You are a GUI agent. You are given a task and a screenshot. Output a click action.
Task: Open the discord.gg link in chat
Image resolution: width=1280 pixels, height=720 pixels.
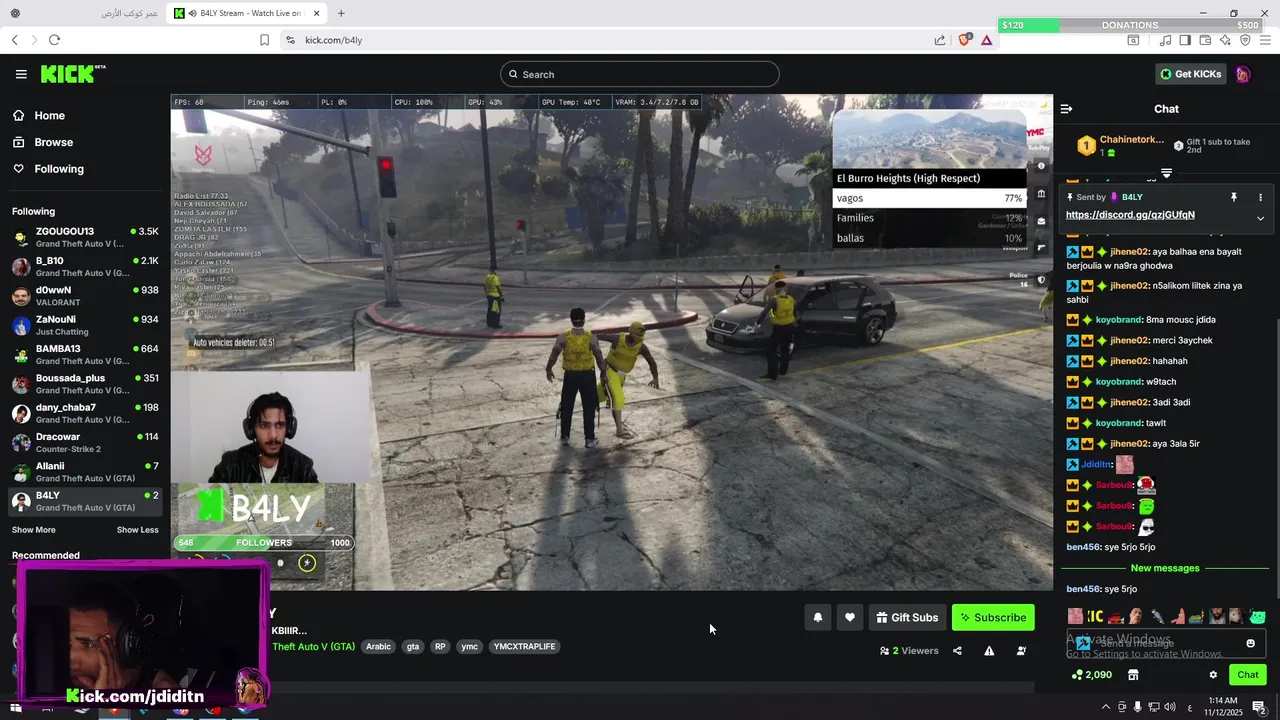pyautogui.click(x=1130, y=215)
